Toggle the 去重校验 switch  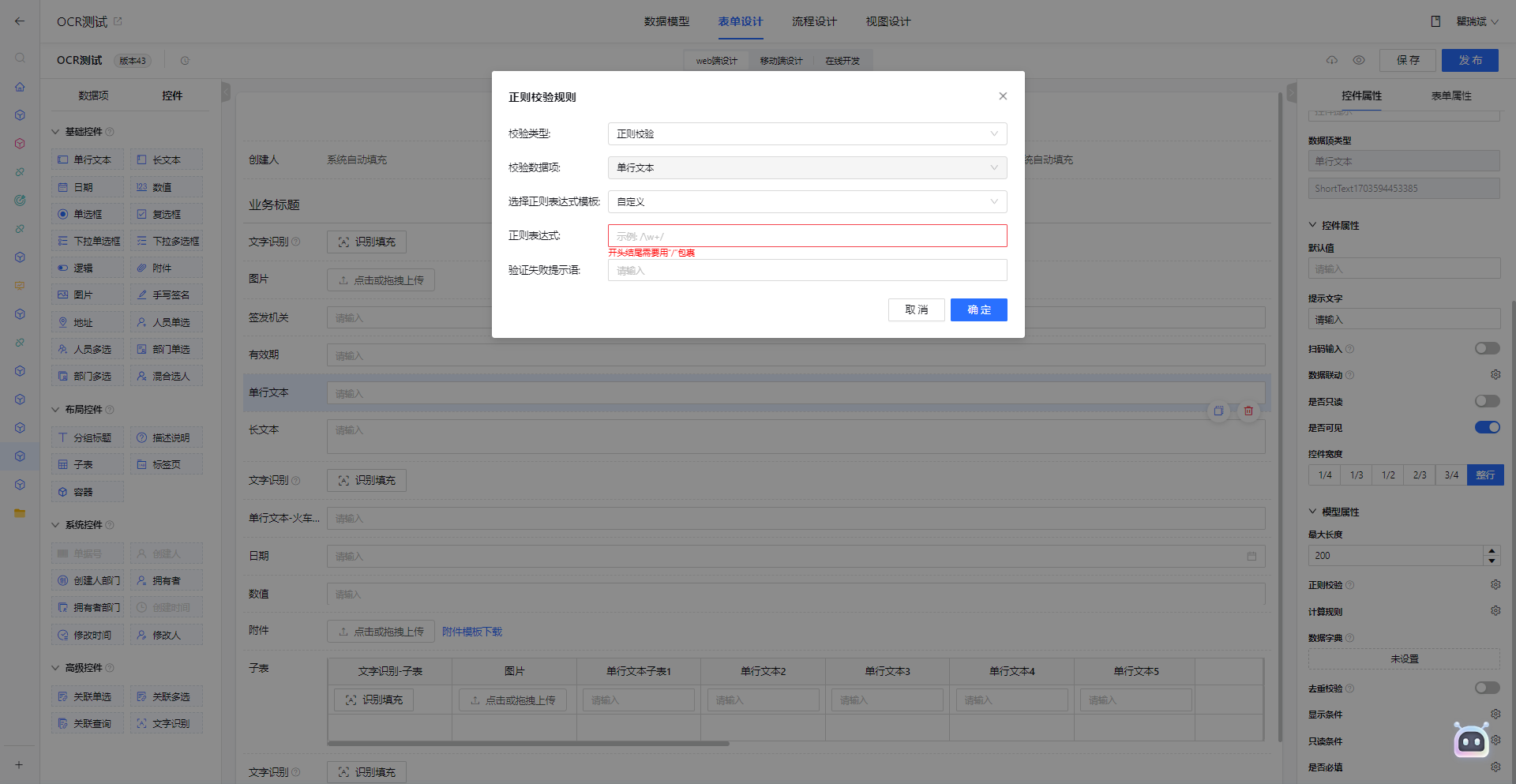tap(1487, 688)
